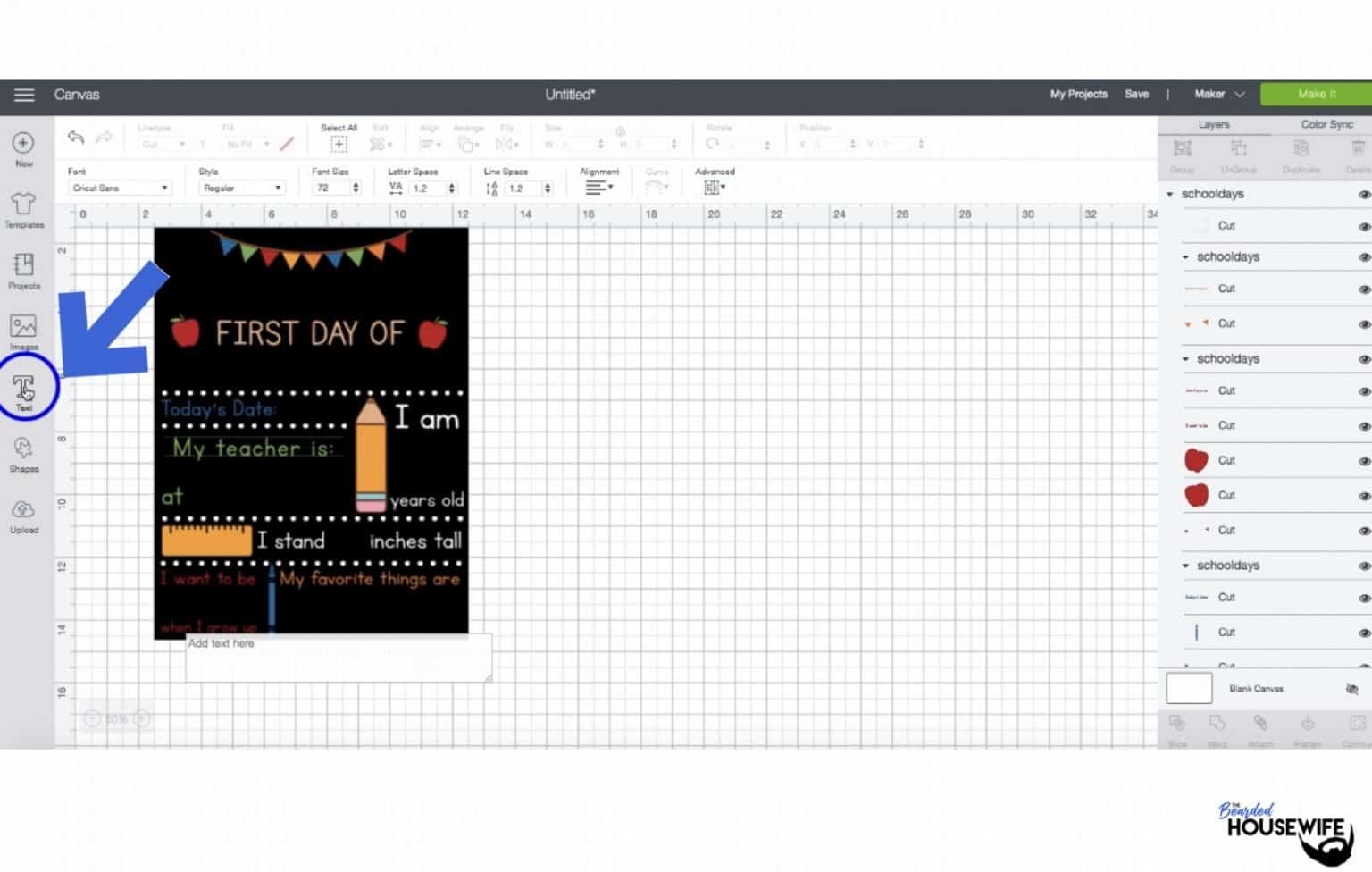This screenshot has width=1372, height=872.
Task: Open My Projects link
Action: point(1078,94)
